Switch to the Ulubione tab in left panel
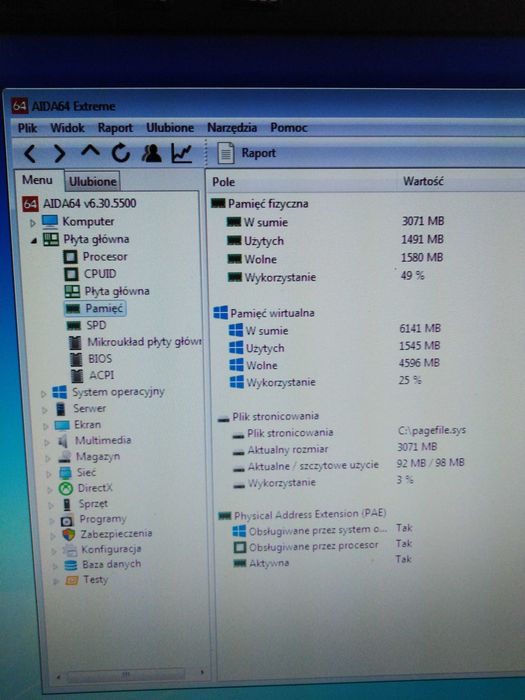The image size is (525, 700). [x=92, y=182]
